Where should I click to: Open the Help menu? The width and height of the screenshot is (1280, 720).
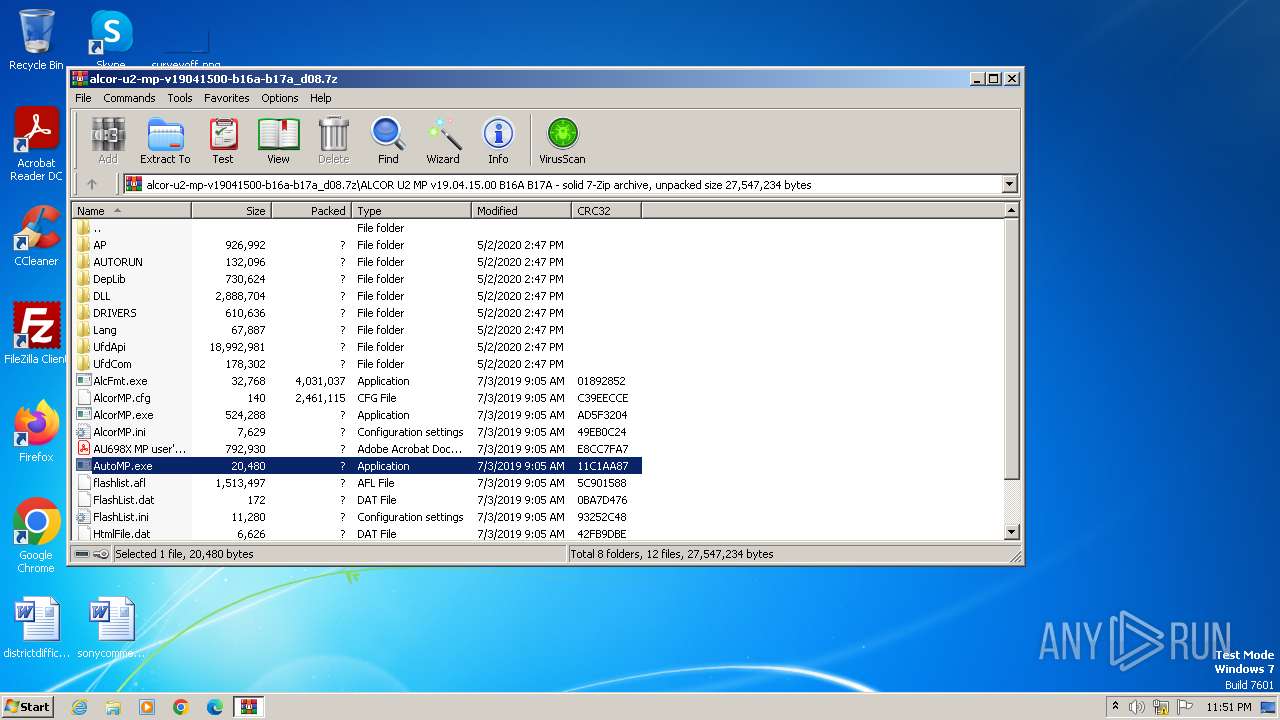tap(320, 98)
